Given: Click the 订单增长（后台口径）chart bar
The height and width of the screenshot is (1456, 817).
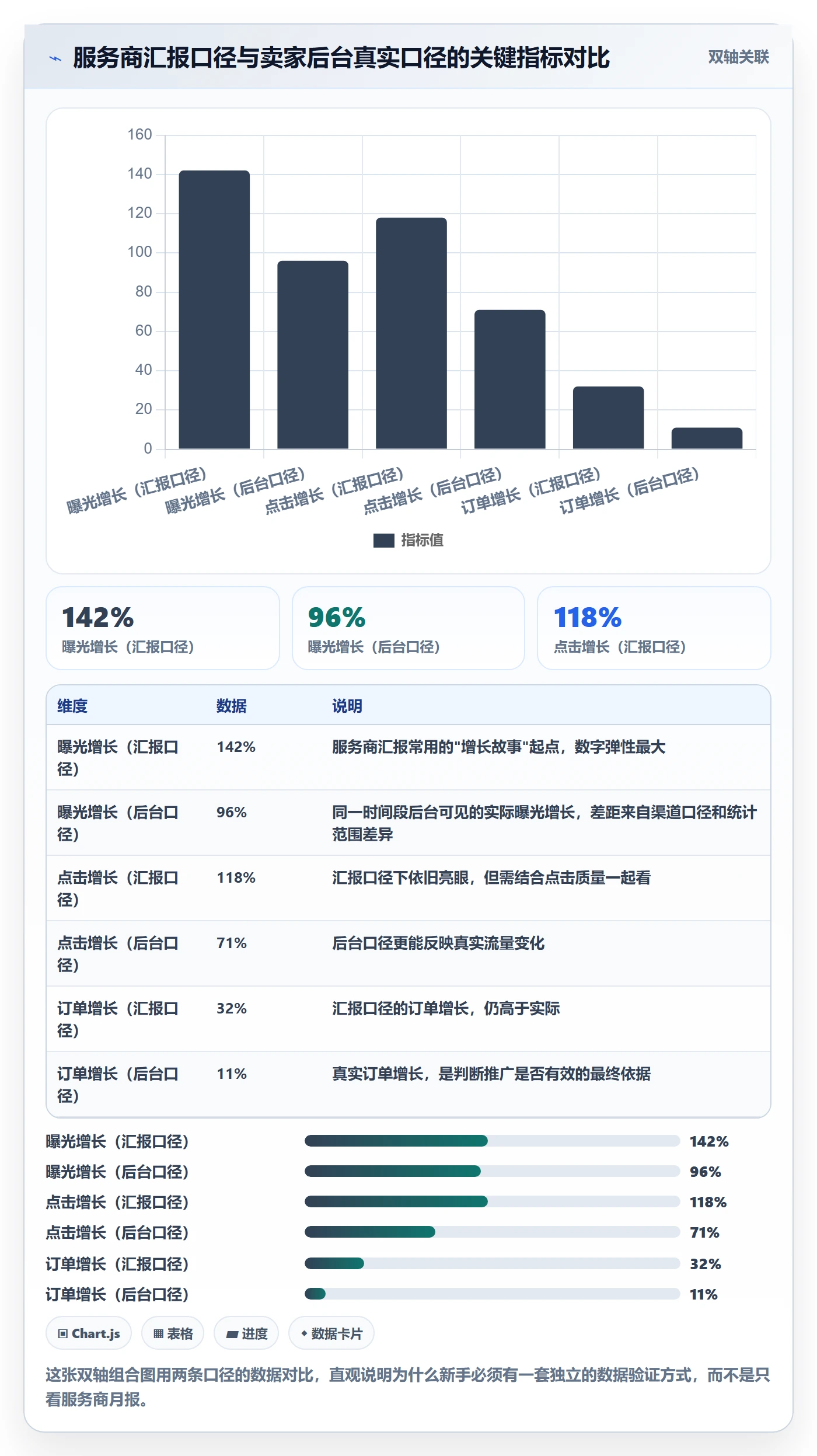Looking at the screenshot, I should click(707, 438).
